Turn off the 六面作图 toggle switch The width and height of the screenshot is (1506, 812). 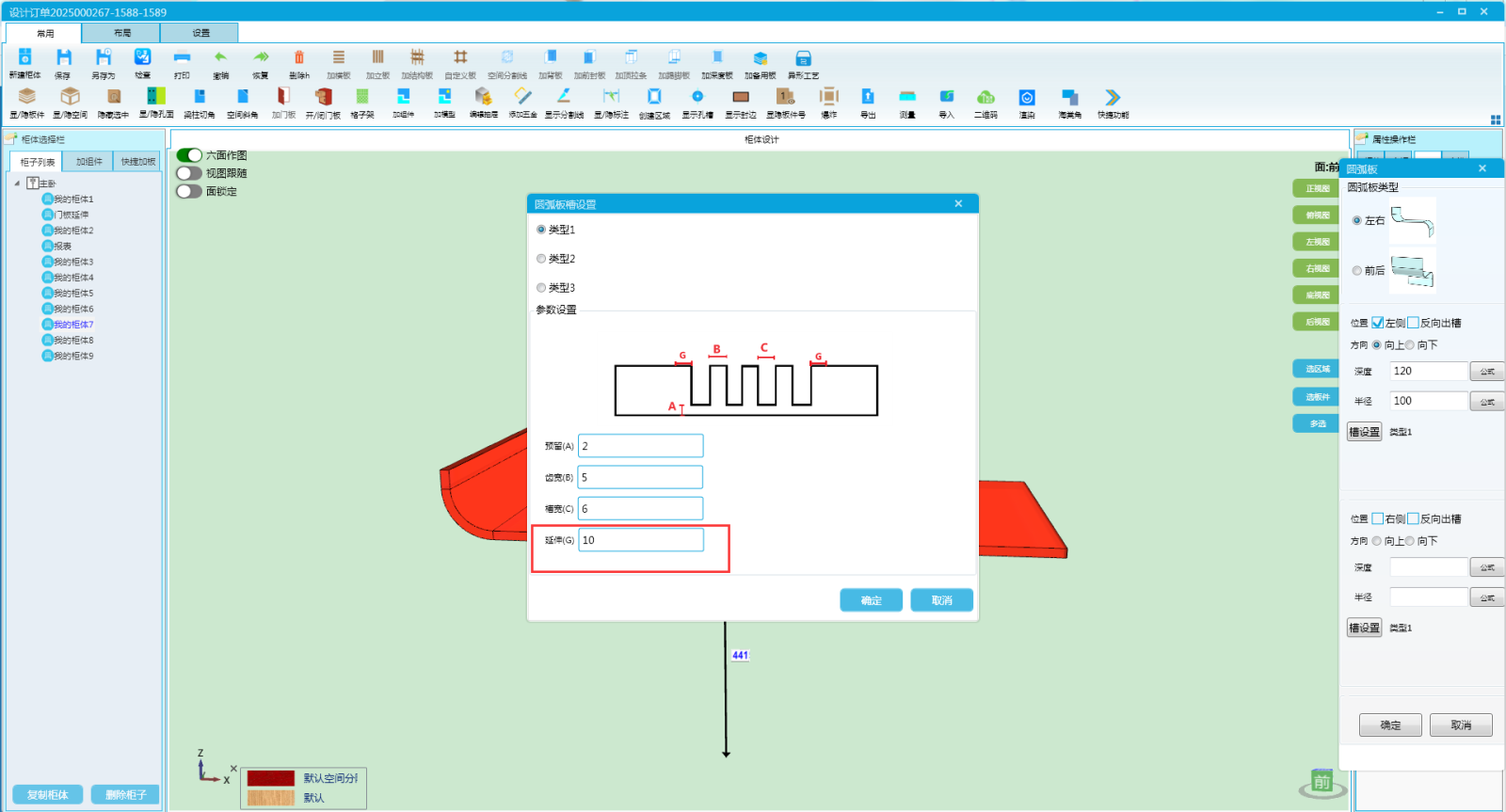tap(189, 155)
